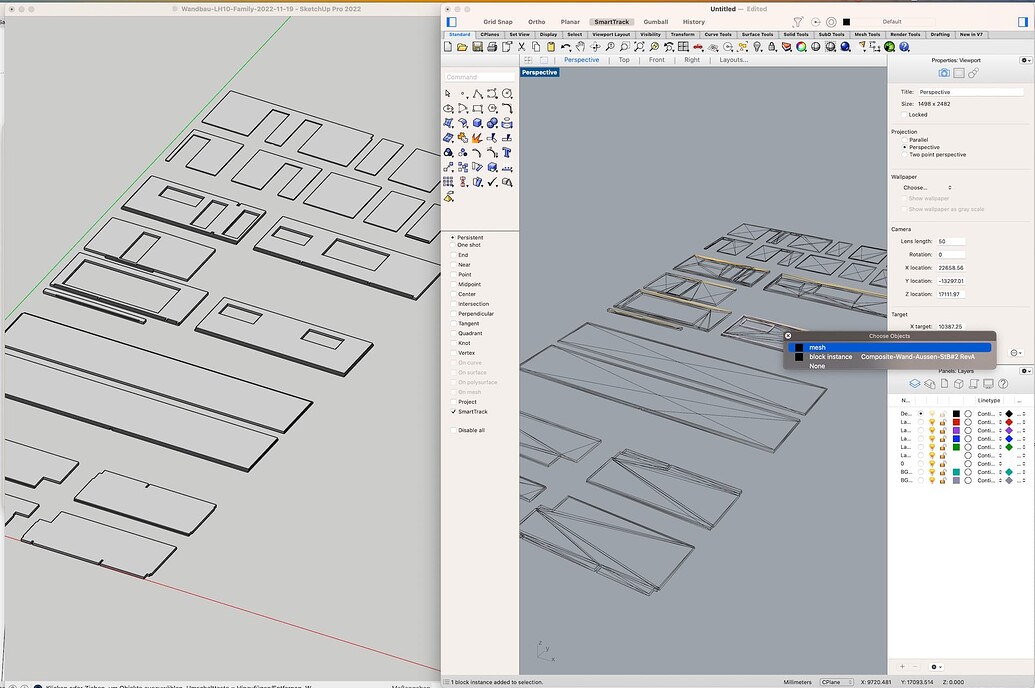
Task: Enable the End object snap
Action: tap(453, 255)
